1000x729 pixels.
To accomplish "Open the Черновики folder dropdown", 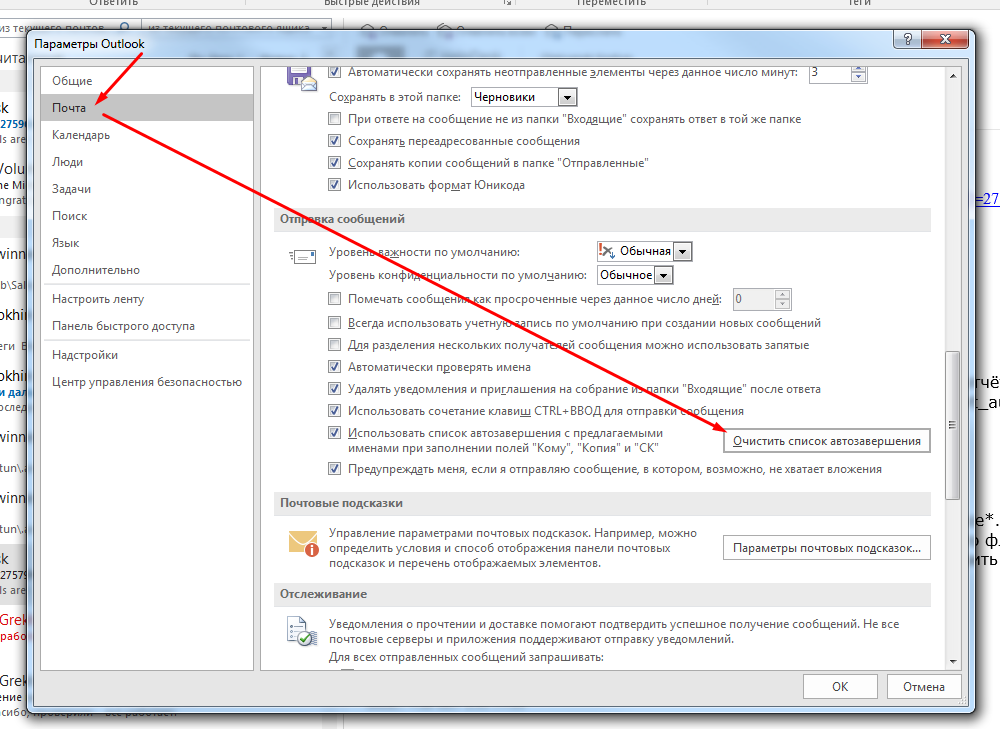I will coord(567,98).
